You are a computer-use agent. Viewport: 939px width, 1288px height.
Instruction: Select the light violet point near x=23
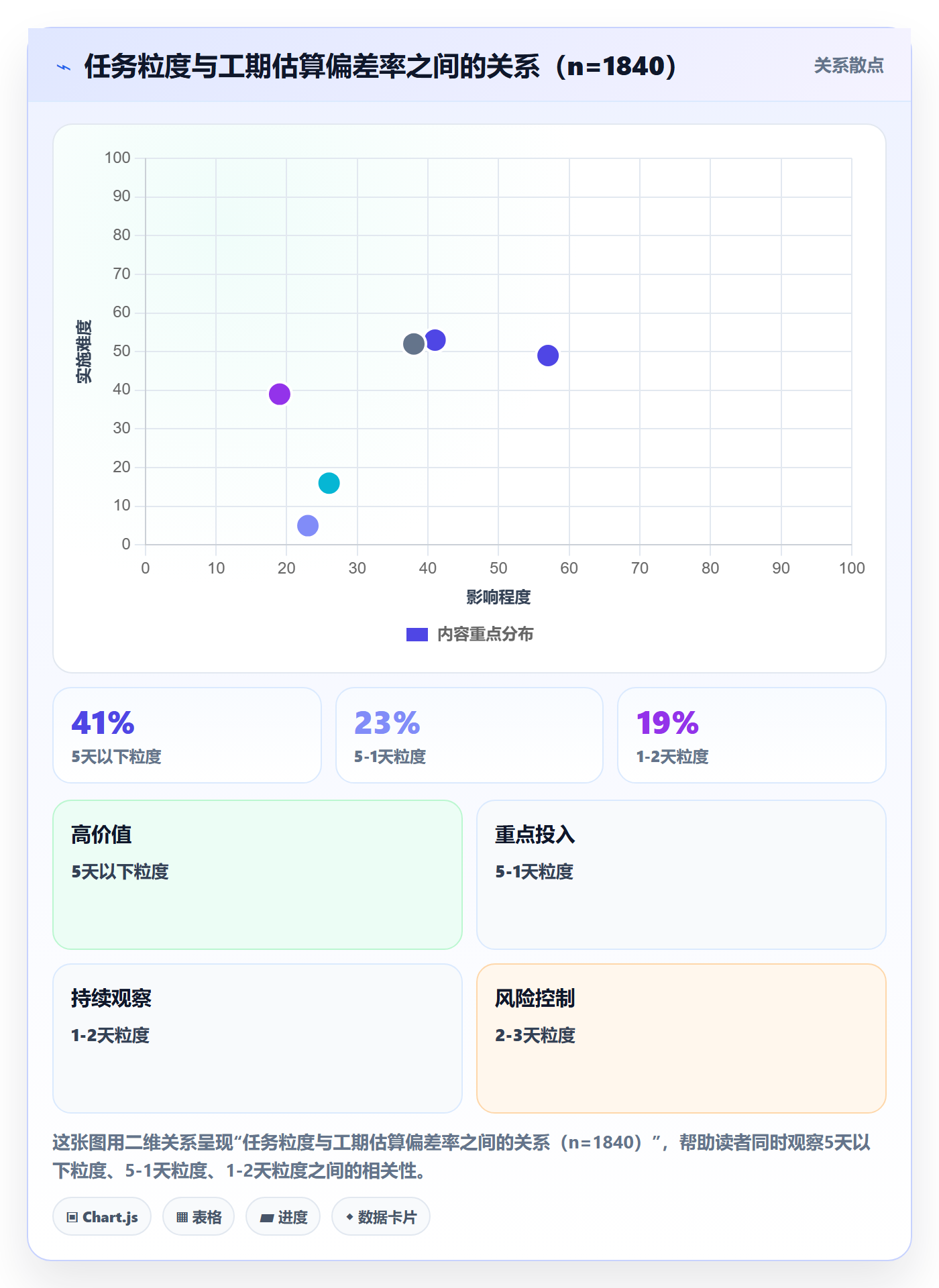click(x=308, y=525)
